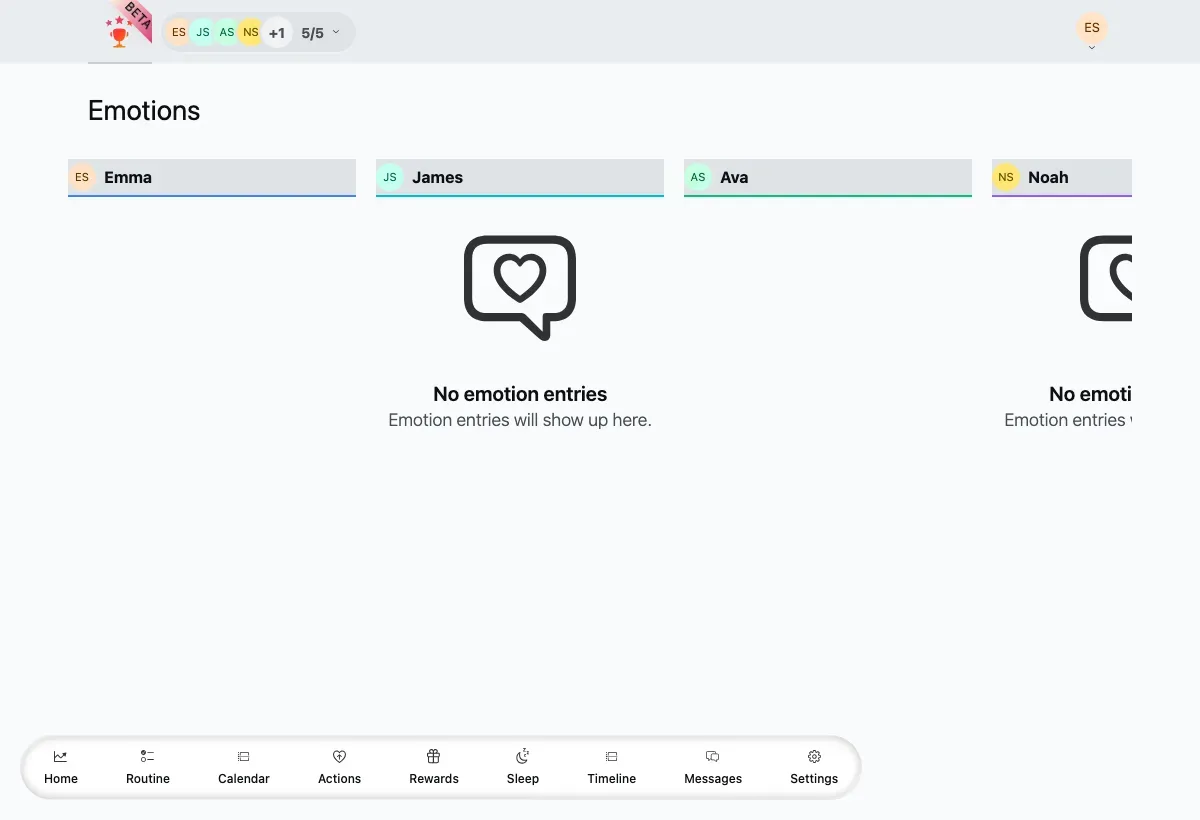Viewport: 1200px width, 820px height.
Task: Select the AS avatar in family selector
Action: 227,32
